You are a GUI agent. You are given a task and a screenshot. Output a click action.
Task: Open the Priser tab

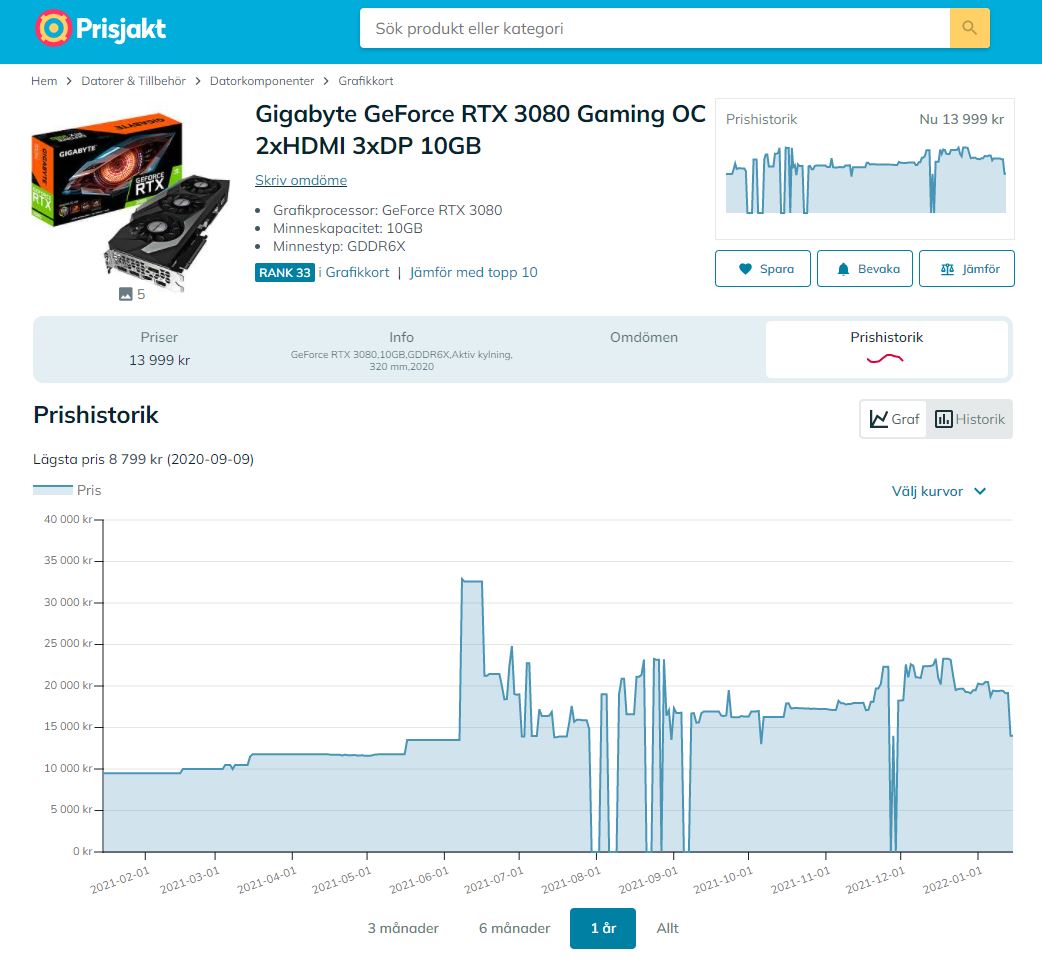click(159, 349)
